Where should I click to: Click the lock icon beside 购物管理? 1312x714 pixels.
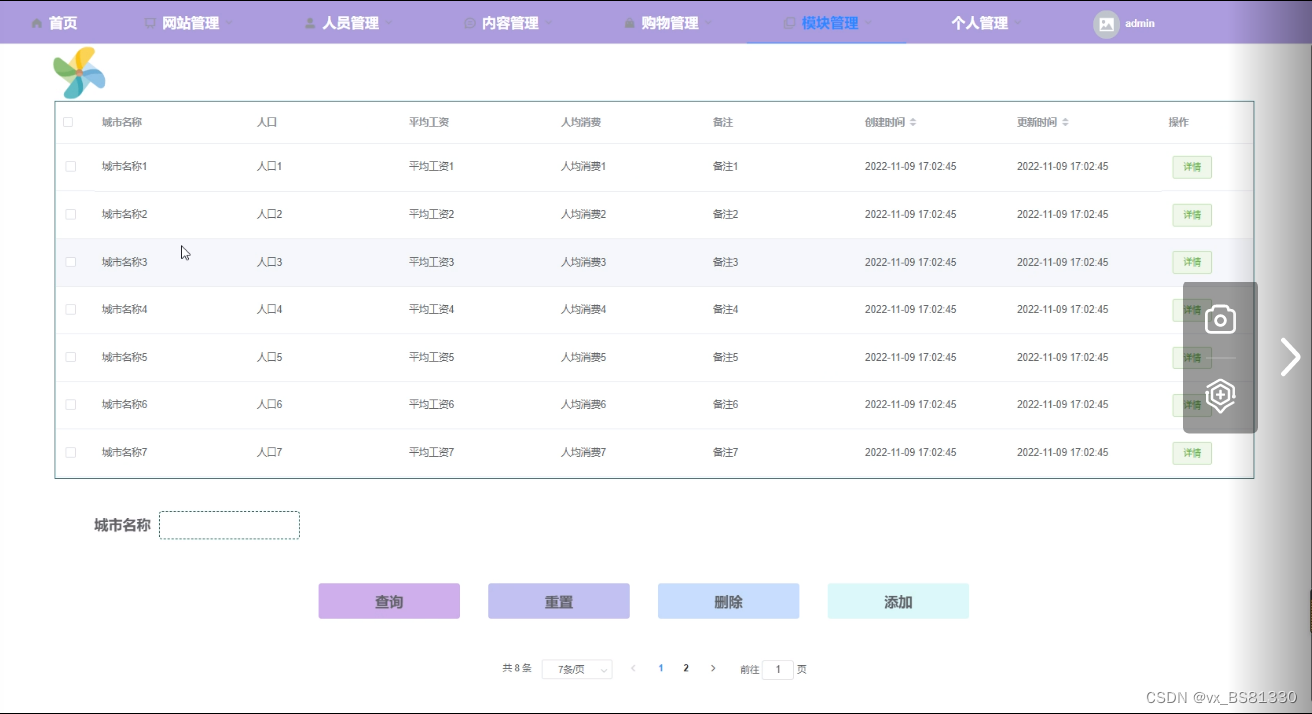630,23
